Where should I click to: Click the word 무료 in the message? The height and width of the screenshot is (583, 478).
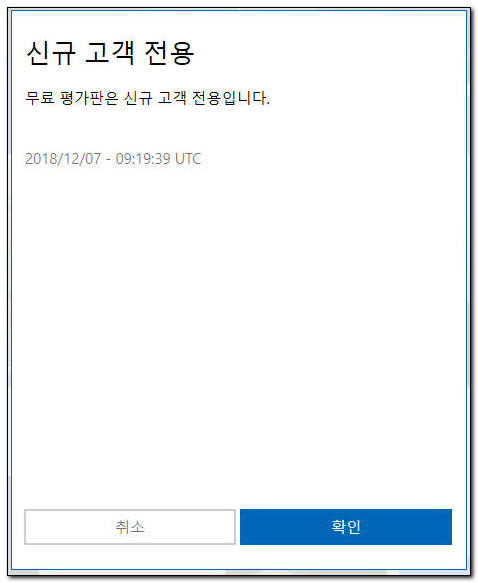click(40, 98)
